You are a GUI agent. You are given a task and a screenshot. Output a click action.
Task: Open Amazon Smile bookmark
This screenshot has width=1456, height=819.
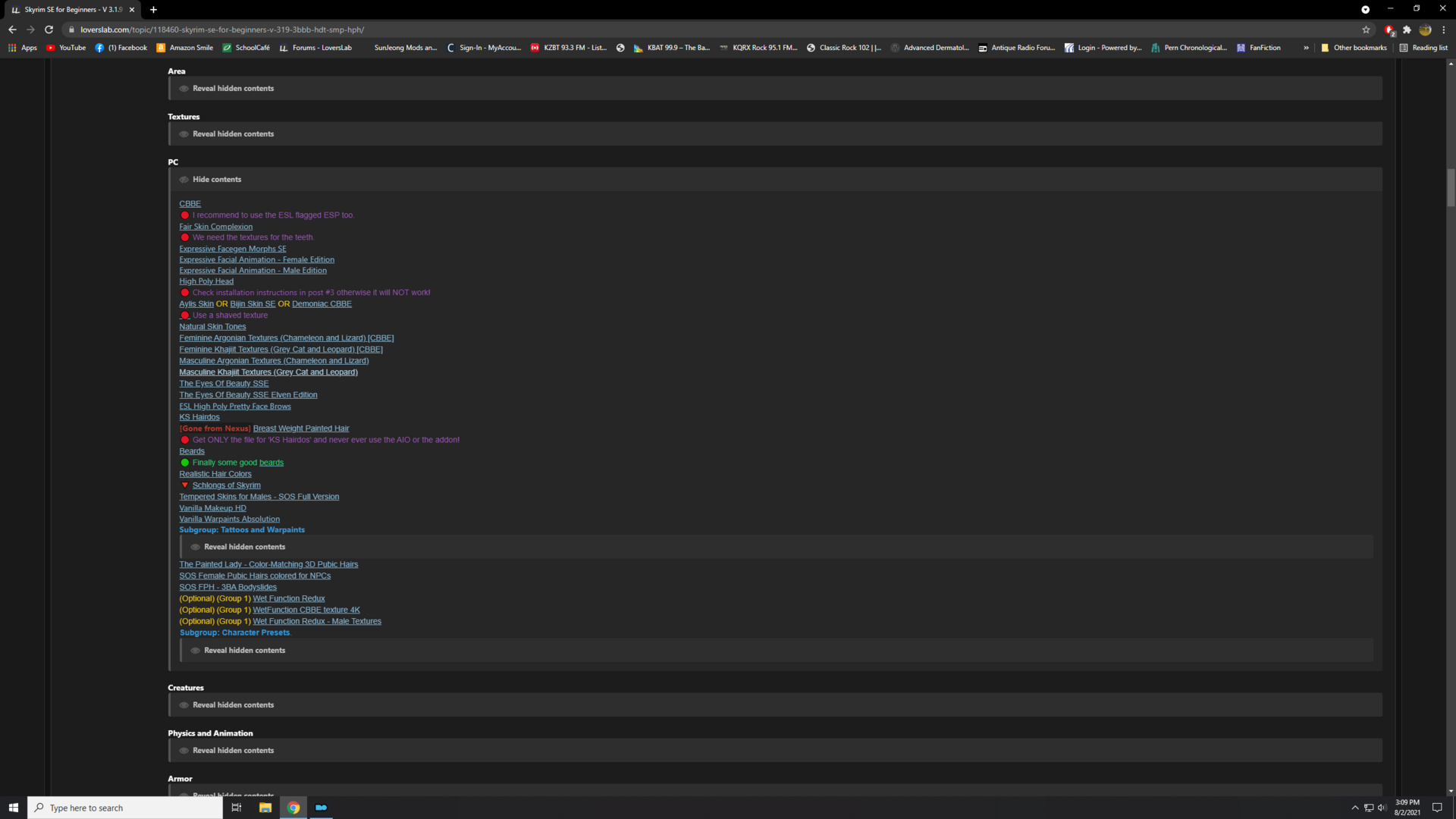[x=184, y=48]
